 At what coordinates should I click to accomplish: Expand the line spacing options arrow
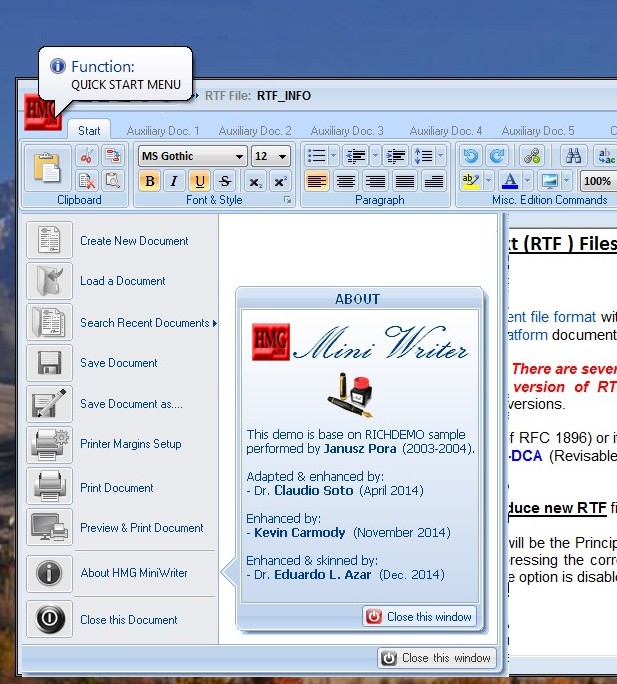(x=440, y=156)
